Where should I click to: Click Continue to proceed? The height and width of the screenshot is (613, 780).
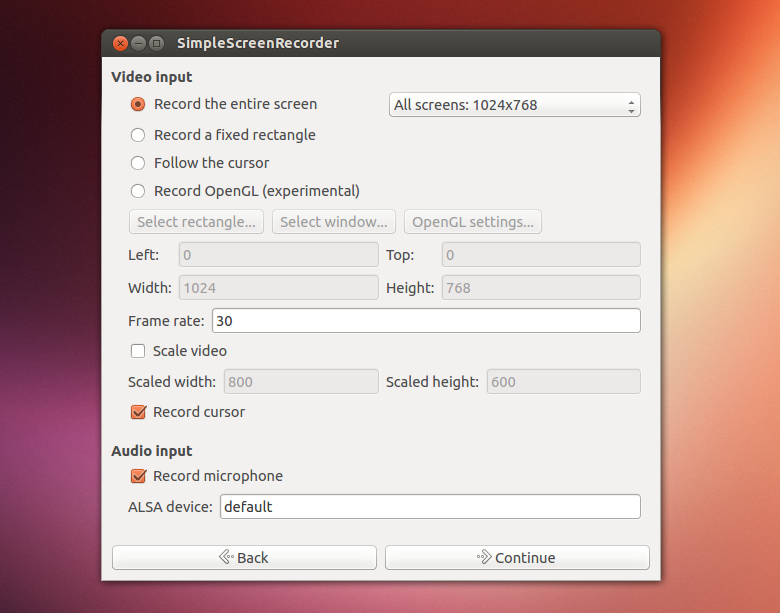[x=517, y=557]
